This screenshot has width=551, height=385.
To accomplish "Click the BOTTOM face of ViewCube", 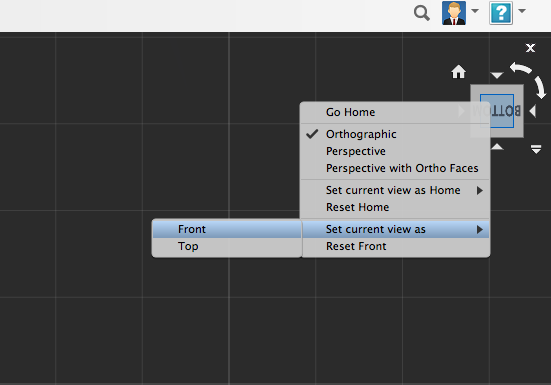I will 497,111.
